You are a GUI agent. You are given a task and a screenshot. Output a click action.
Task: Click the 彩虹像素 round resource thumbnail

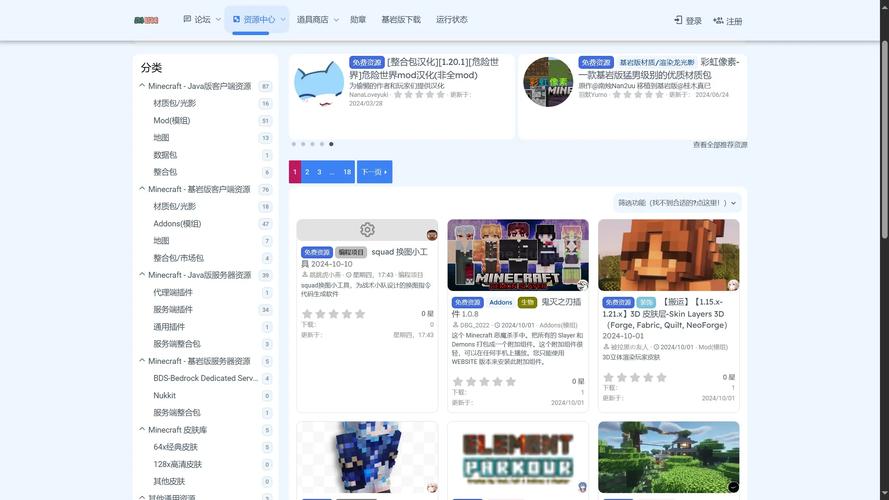(548, 82)
